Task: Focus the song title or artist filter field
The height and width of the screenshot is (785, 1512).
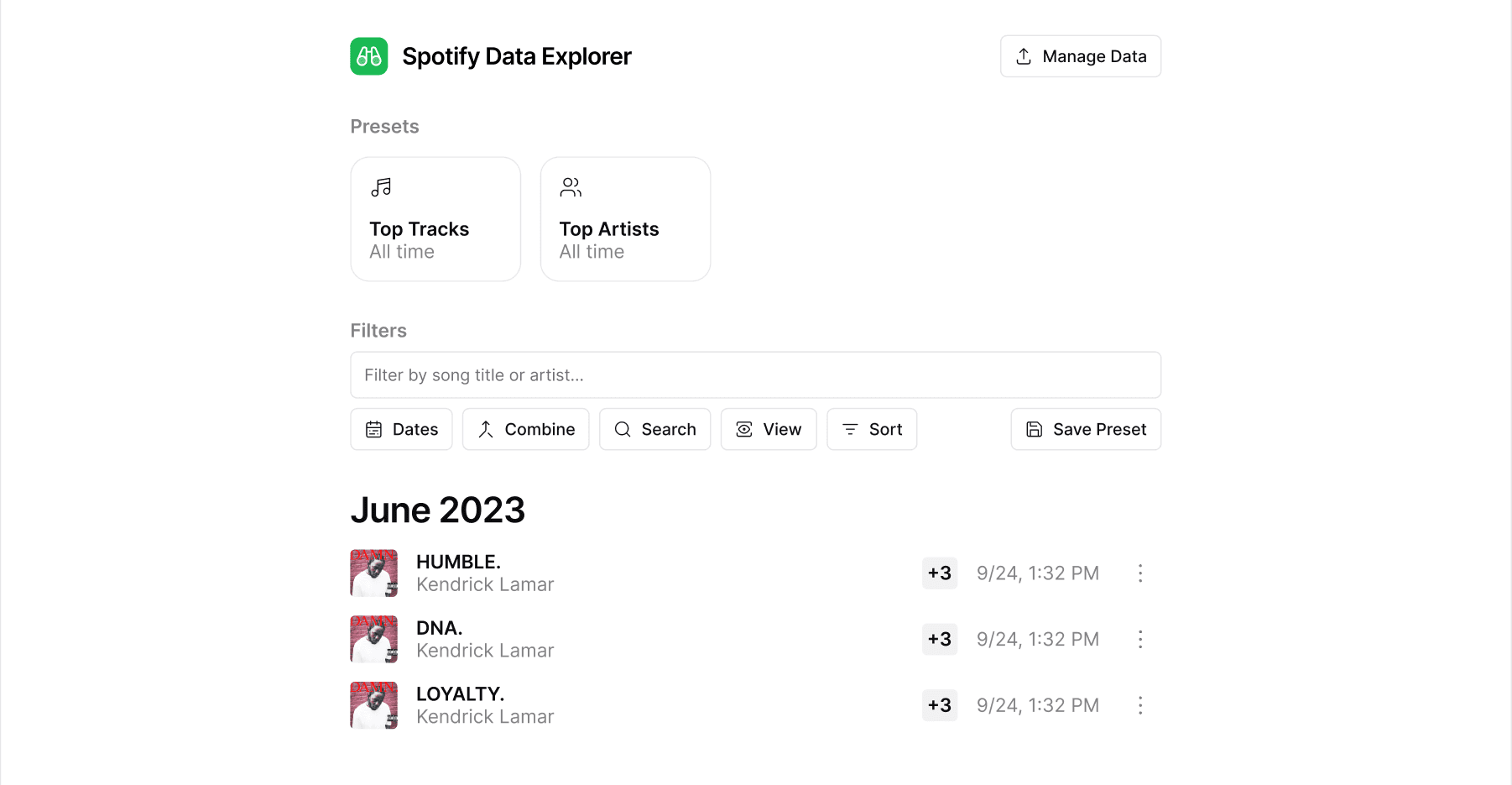Action: coord(756,375)
